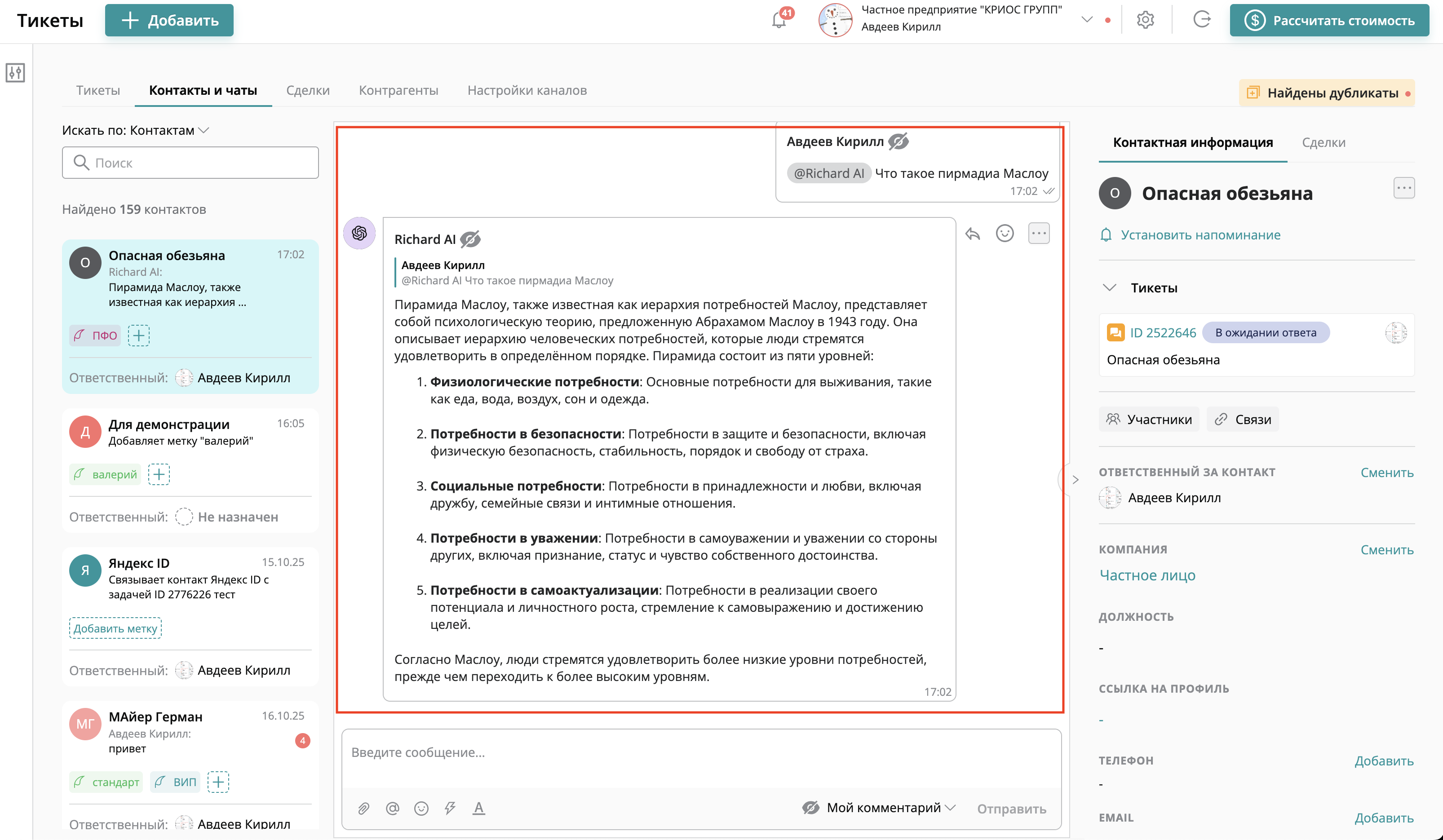Viewport: 1443px width, 840px height.
Task: Switch to the Сделки tab in top navigation
Action: (x=307, y=90)
